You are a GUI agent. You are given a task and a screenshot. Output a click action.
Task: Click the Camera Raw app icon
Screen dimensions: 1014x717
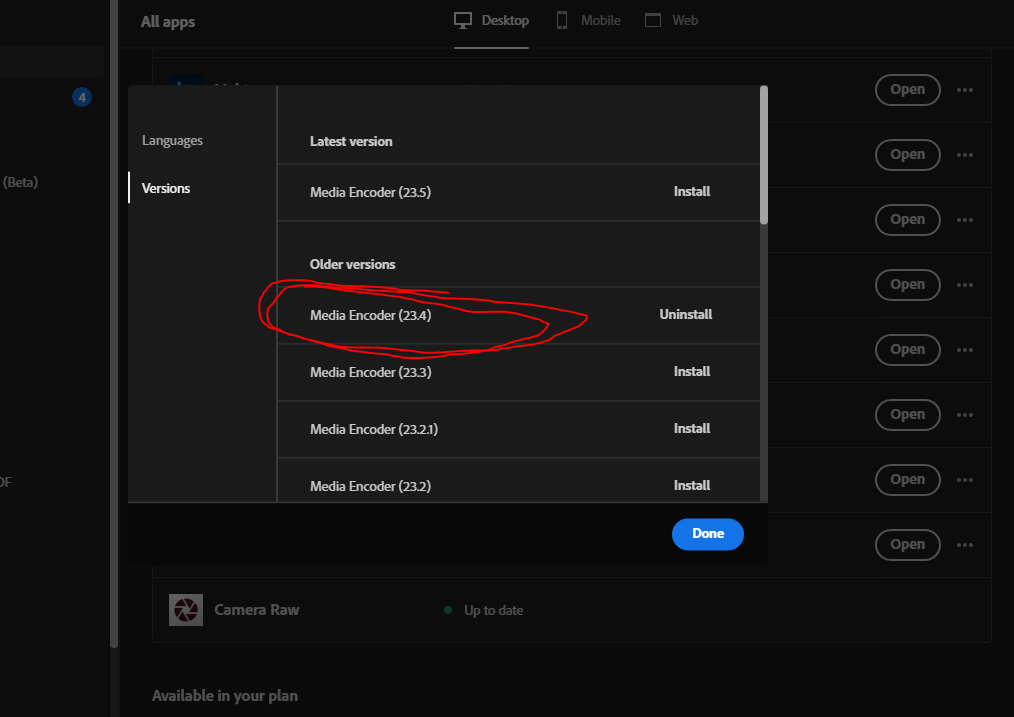point(186,609)
